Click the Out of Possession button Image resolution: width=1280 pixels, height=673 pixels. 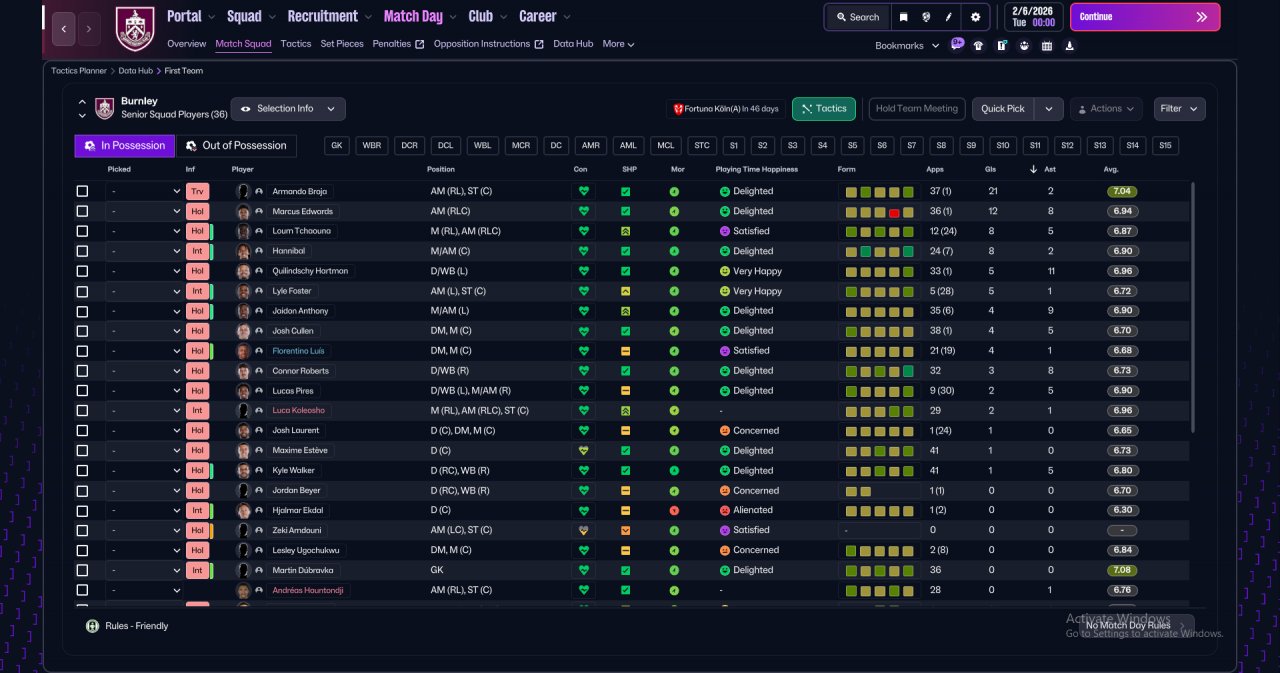pos(236,146)
